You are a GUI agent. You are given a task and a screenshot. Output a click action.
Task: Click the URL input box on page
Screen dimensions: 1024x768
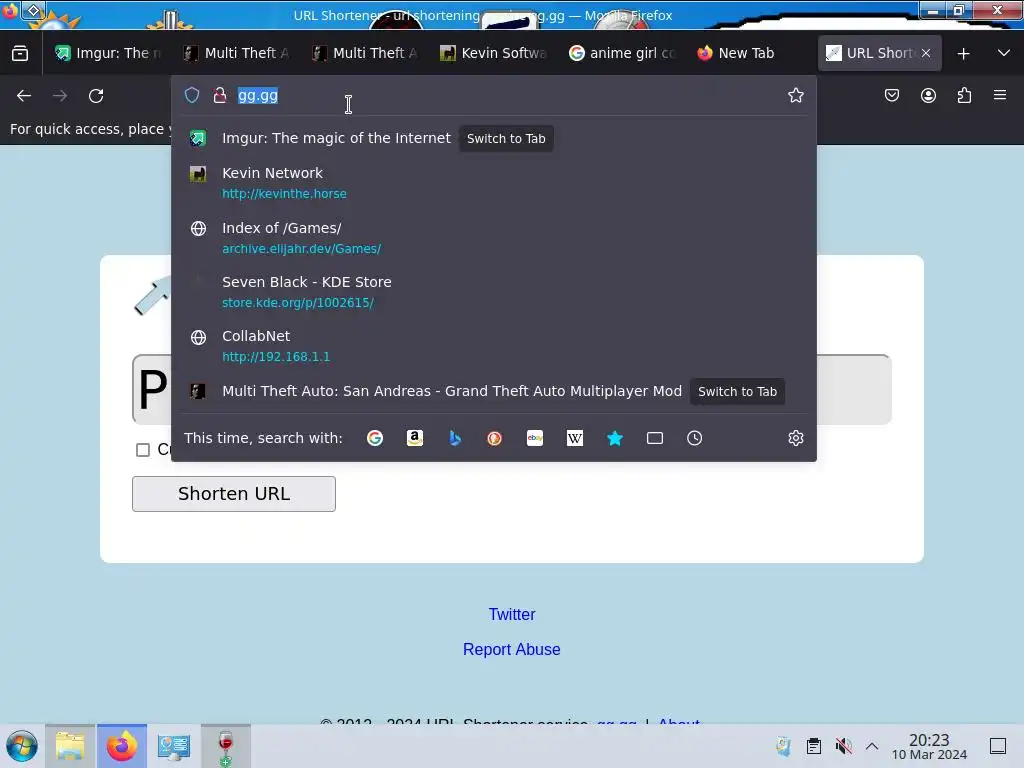511,389
